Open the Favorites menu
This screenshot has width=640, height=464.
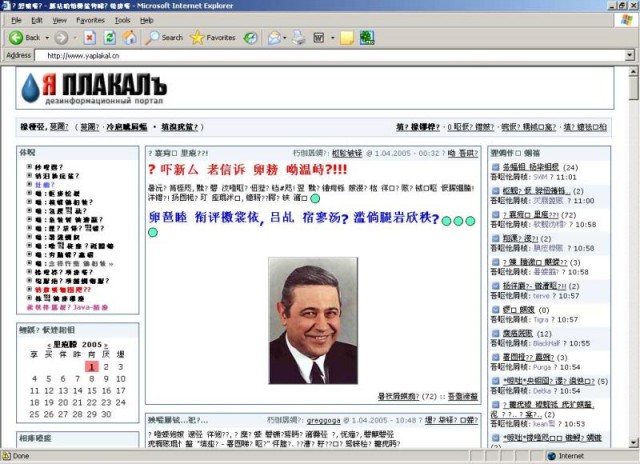point(90,20)
